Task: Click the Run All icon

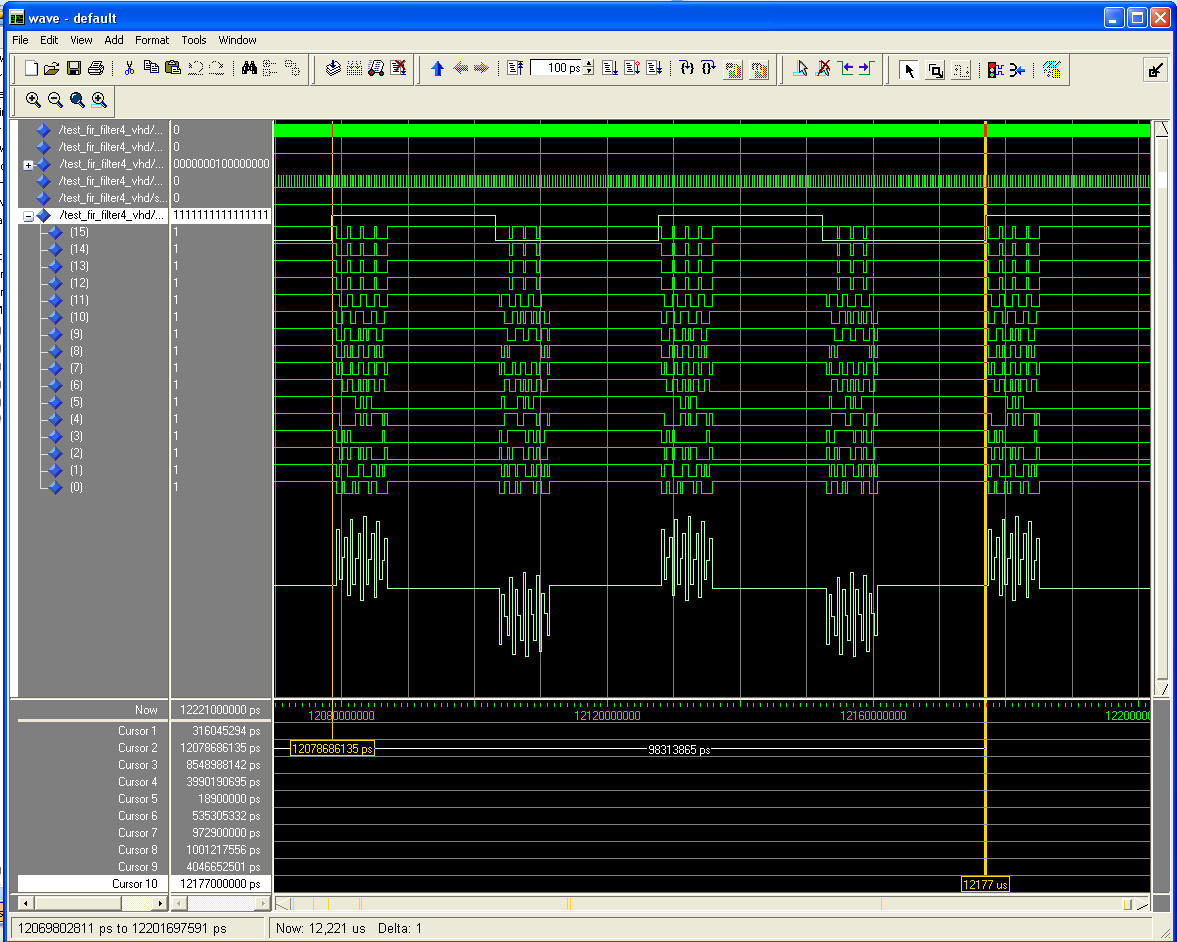Action: click(655, 69)
